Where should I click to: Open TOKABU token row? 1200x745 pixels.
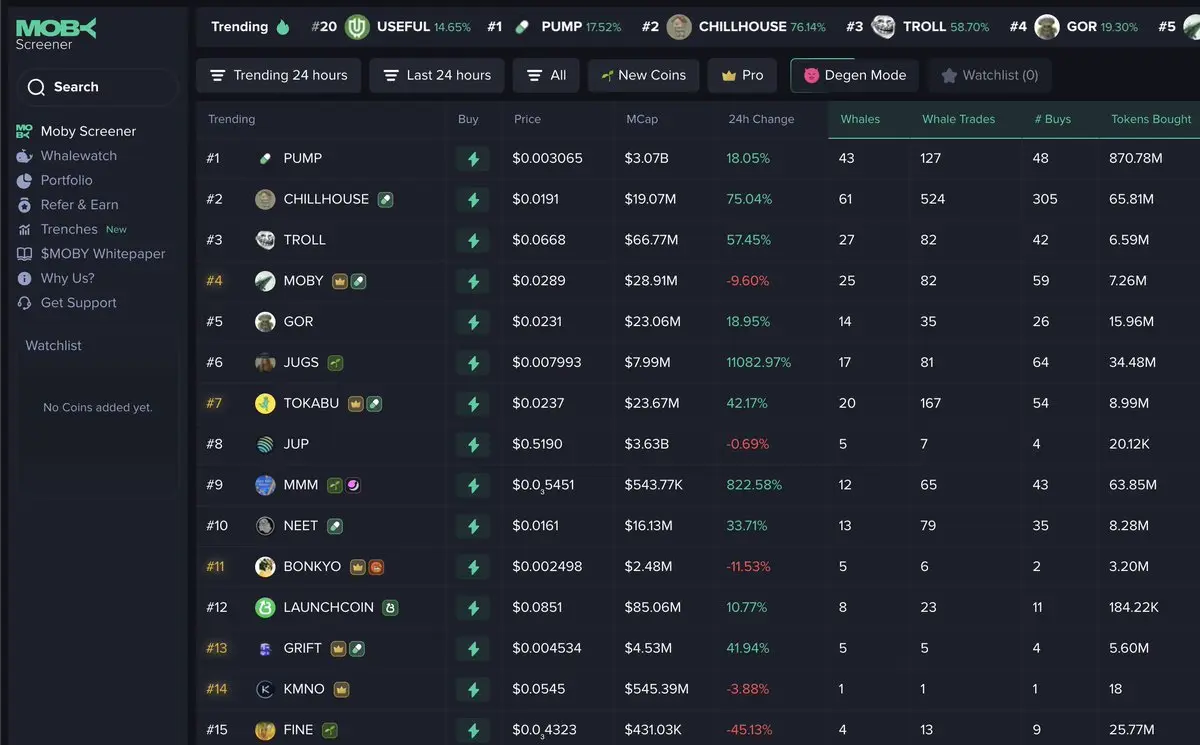(698, 403)
